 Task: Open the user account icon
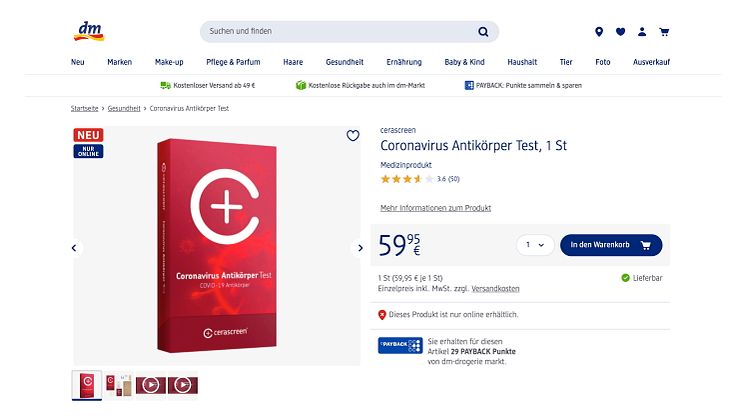pyautogui.click(x=642, y=32)
